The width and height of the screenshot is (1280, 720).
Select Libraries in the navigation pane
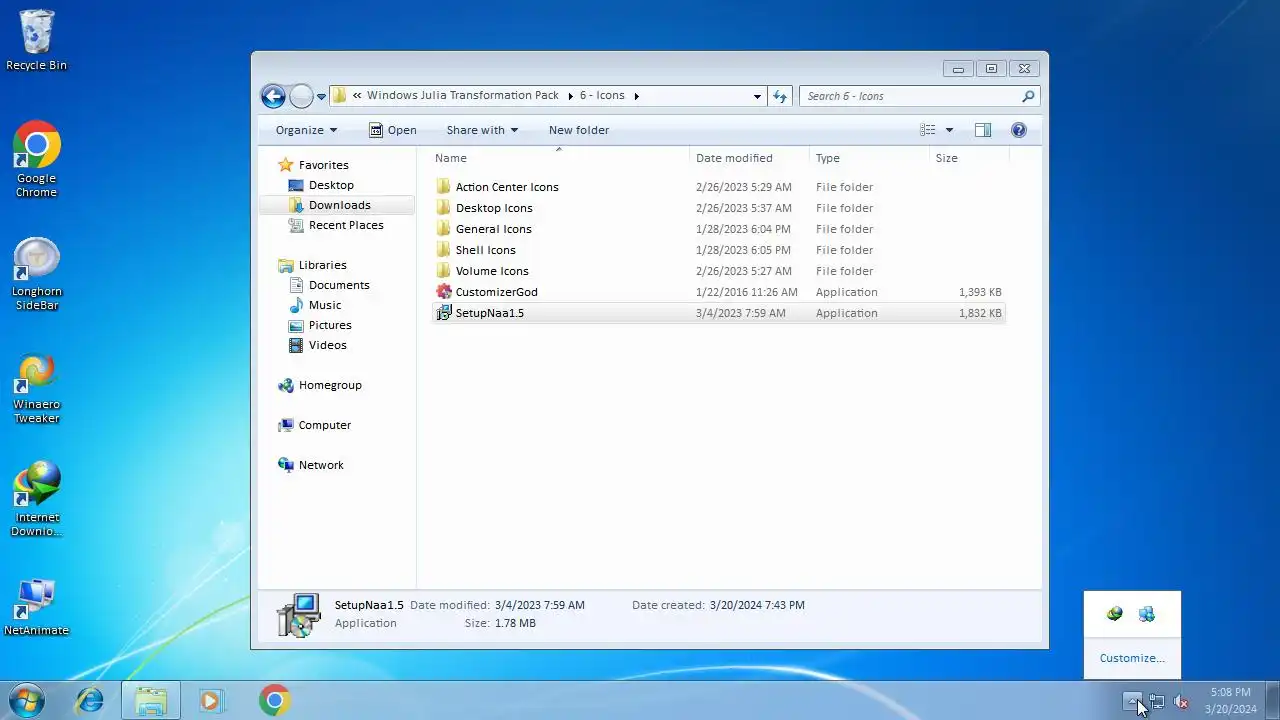pyautogui.click(x=322, y=265)
